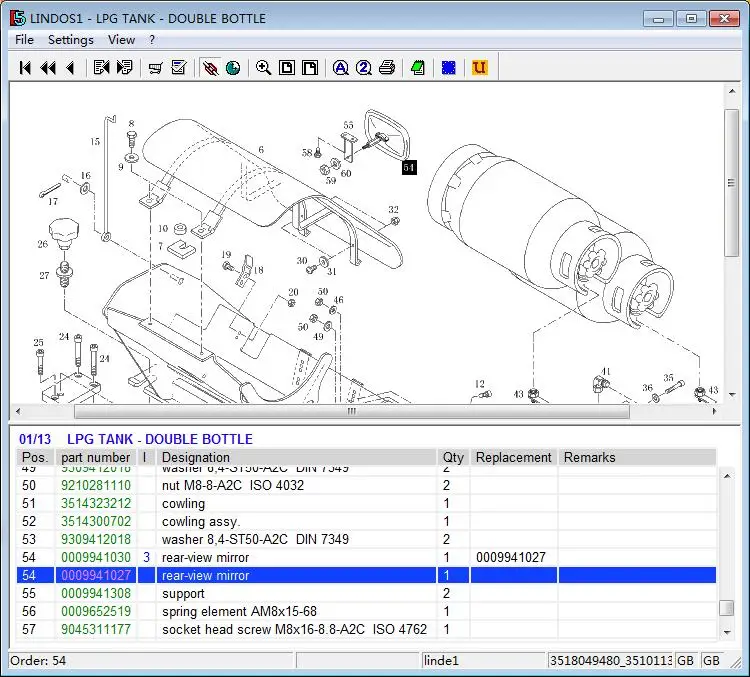Click highlighted callout 54 in the diagram
Screen dimensions: 750x677
pyautogui.click(x=408, y=167)
